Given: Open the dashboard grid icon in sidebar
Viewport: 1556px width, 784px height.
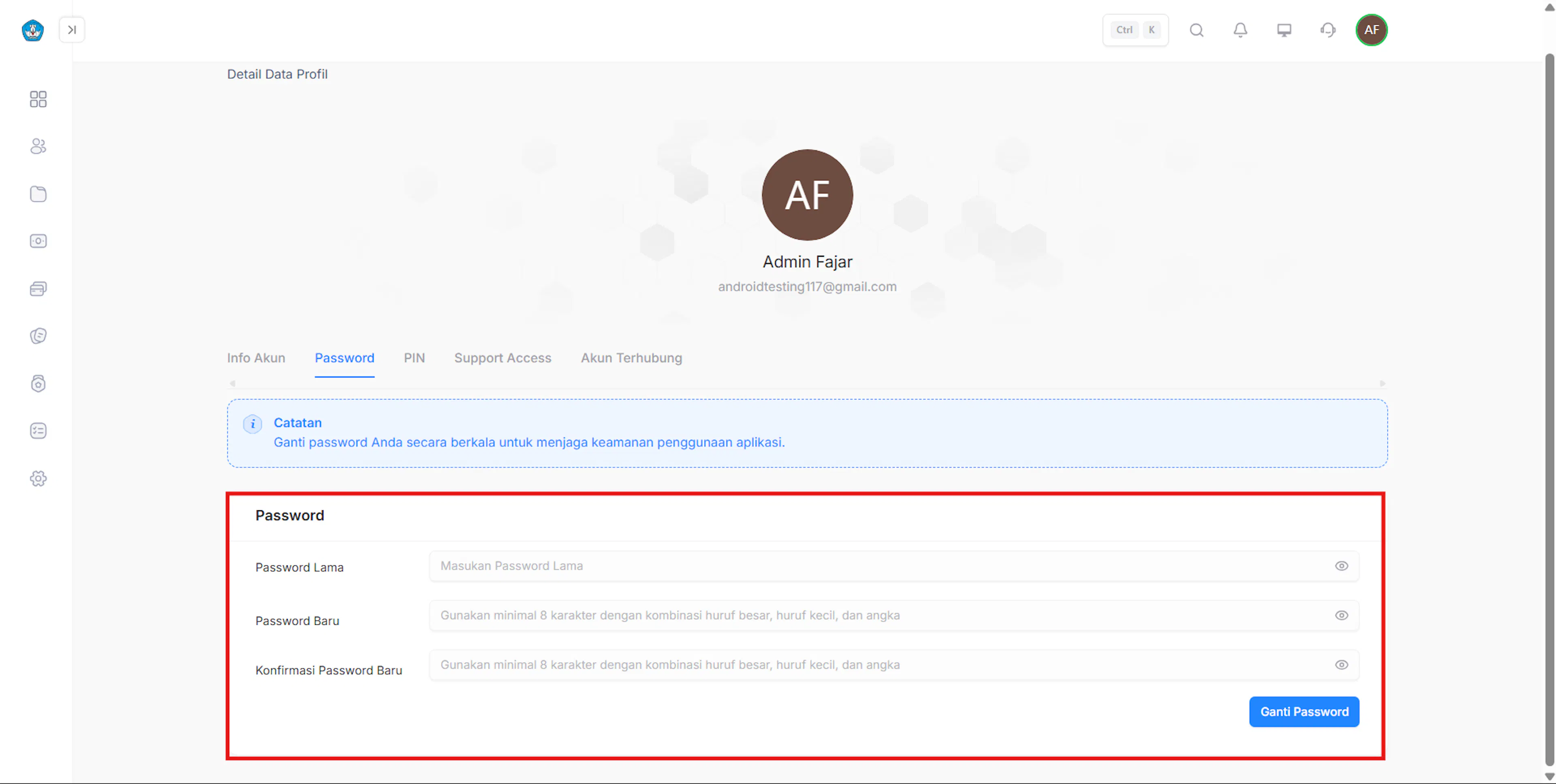Looking at the screenshot, I should [38, 99].
